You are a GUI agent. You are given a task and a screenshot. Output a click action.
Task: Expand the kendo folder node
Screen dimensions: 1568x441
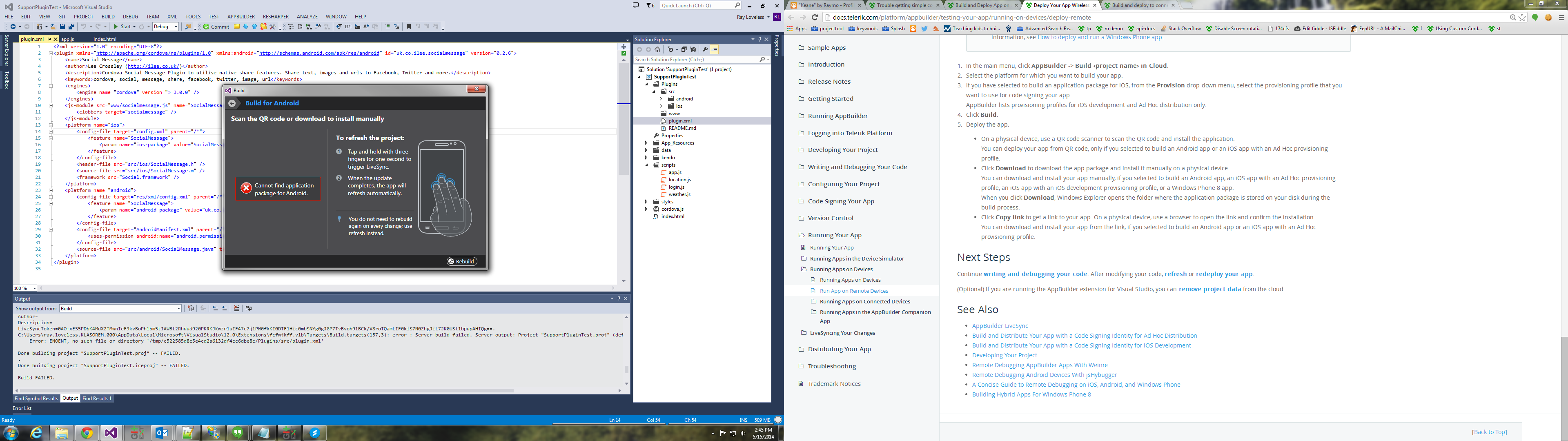646,158
